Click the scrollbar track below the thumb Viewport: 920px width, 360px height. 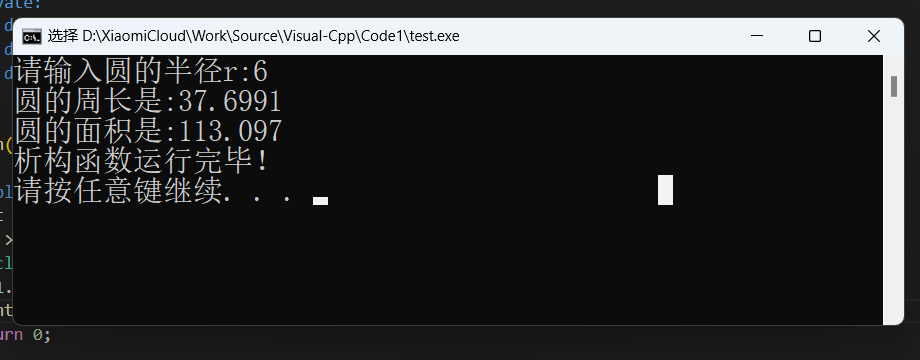pos(894,211)
